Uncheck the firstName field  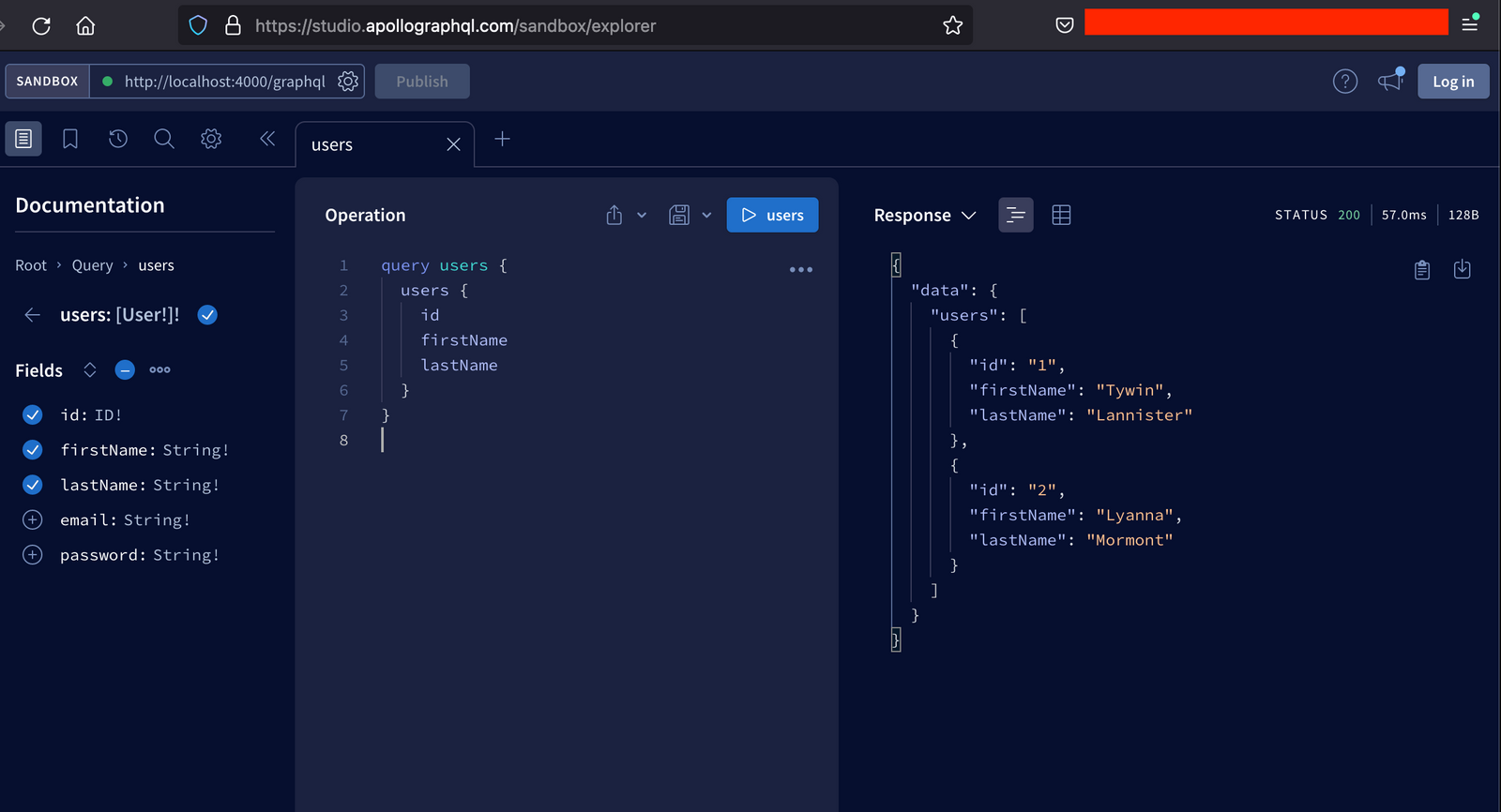click(33, 450)
